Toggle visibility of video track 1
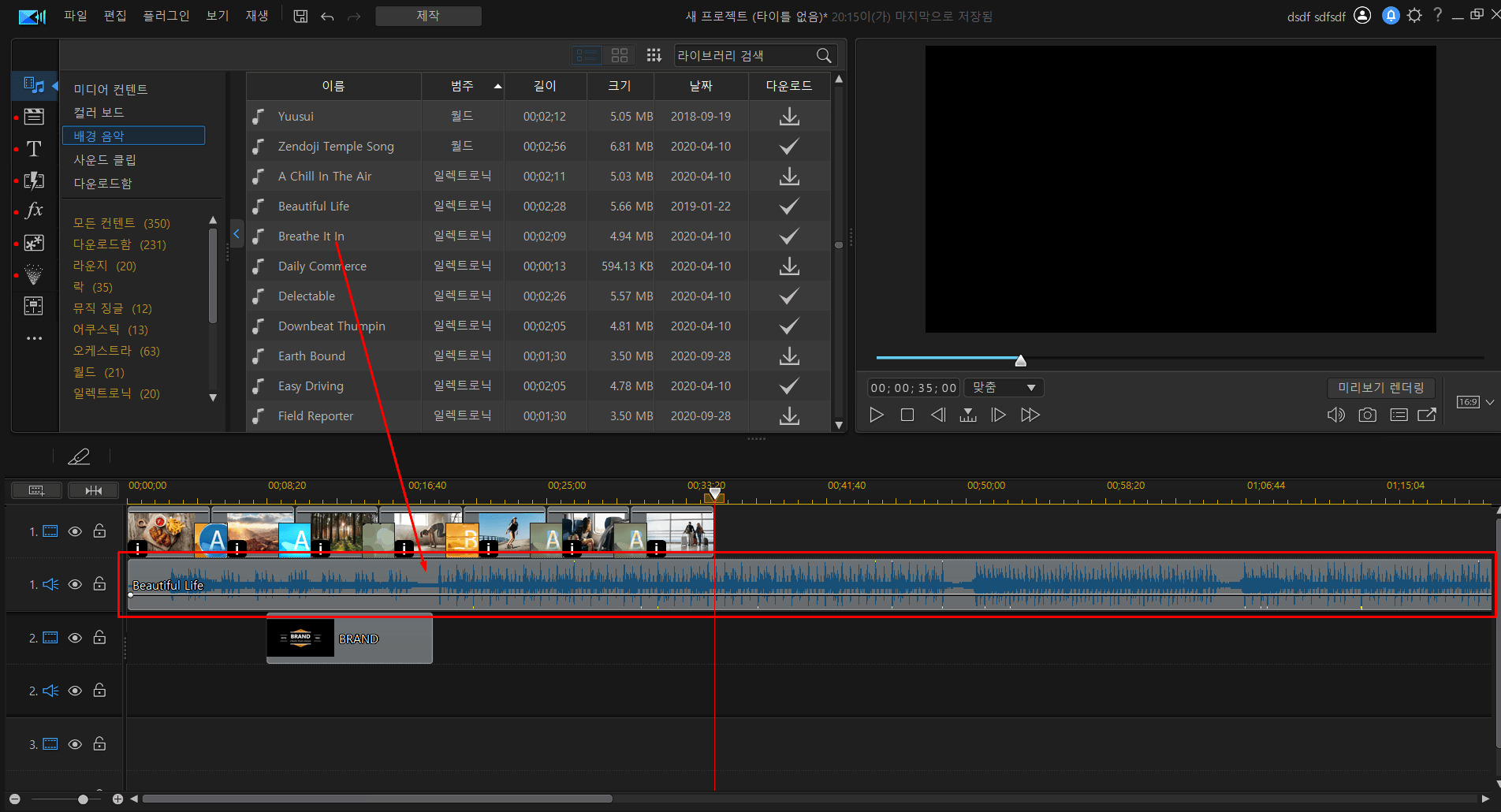The image size is (1501, 812). (75, 531)
